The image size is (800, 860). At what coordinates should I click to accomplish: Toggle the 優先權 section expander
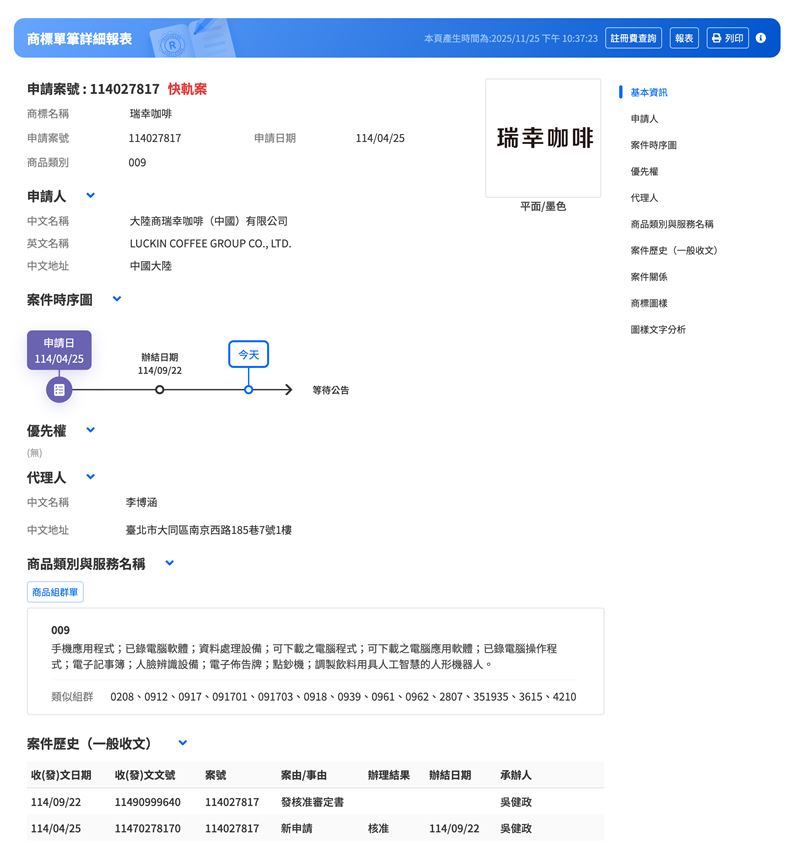[90, 429]
